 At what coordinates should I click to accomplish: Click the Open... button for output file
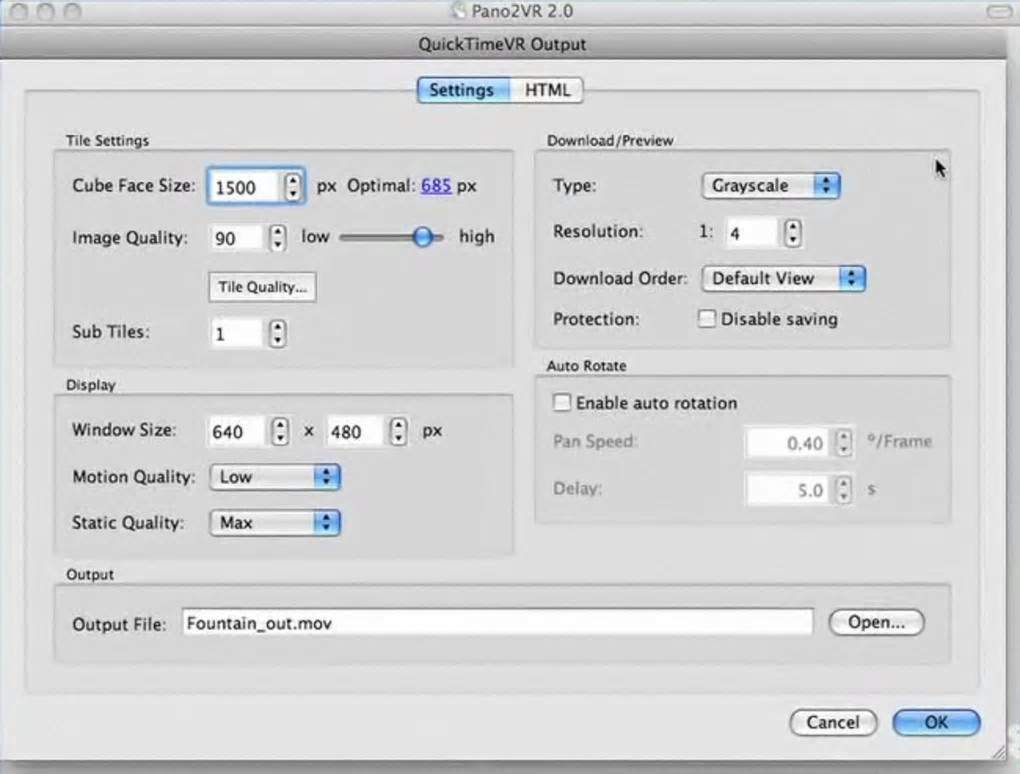tap(876, 622)
